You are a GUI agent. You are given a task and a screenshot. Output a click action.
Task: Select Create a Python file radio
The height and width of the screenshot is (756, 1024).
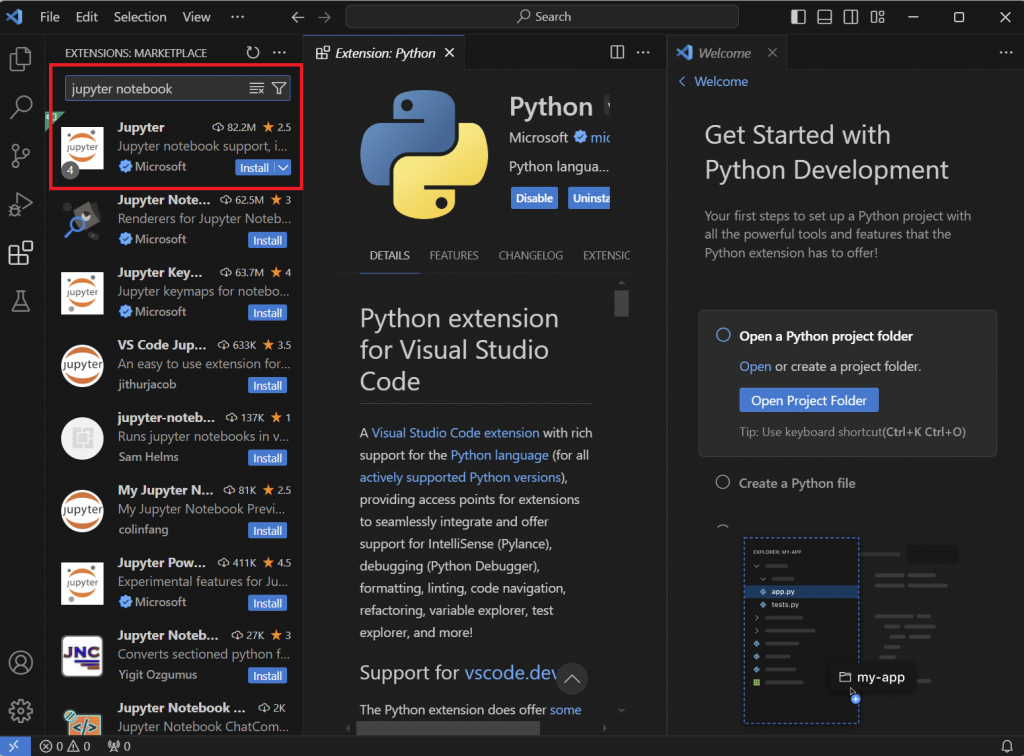[723, 483]
